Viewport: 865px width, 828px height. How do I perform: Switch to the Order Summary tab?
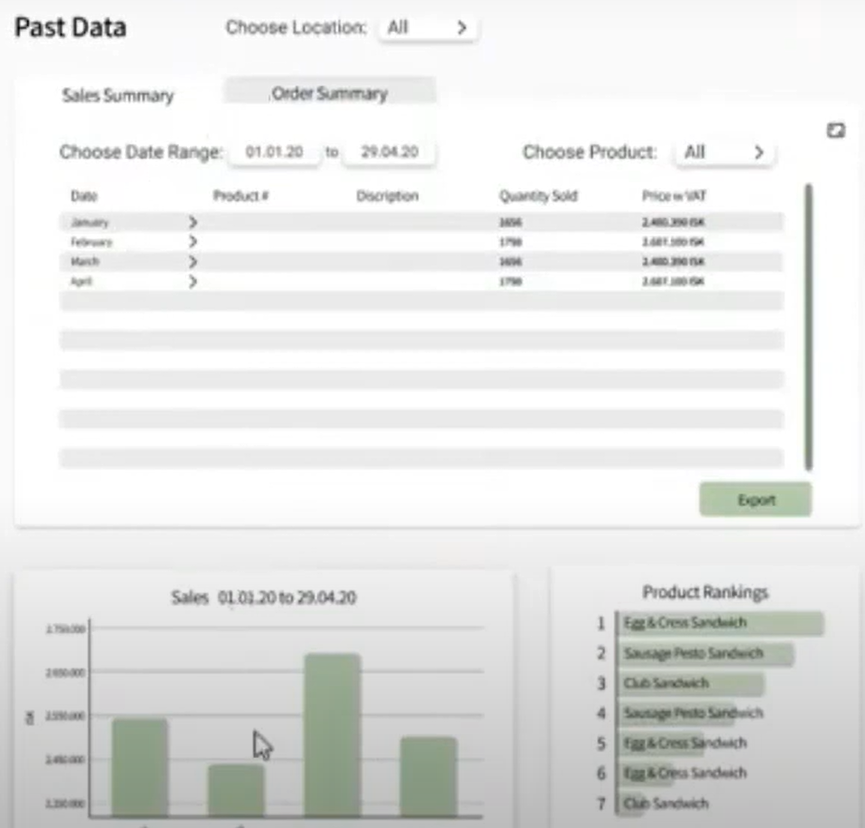[330, 92]
